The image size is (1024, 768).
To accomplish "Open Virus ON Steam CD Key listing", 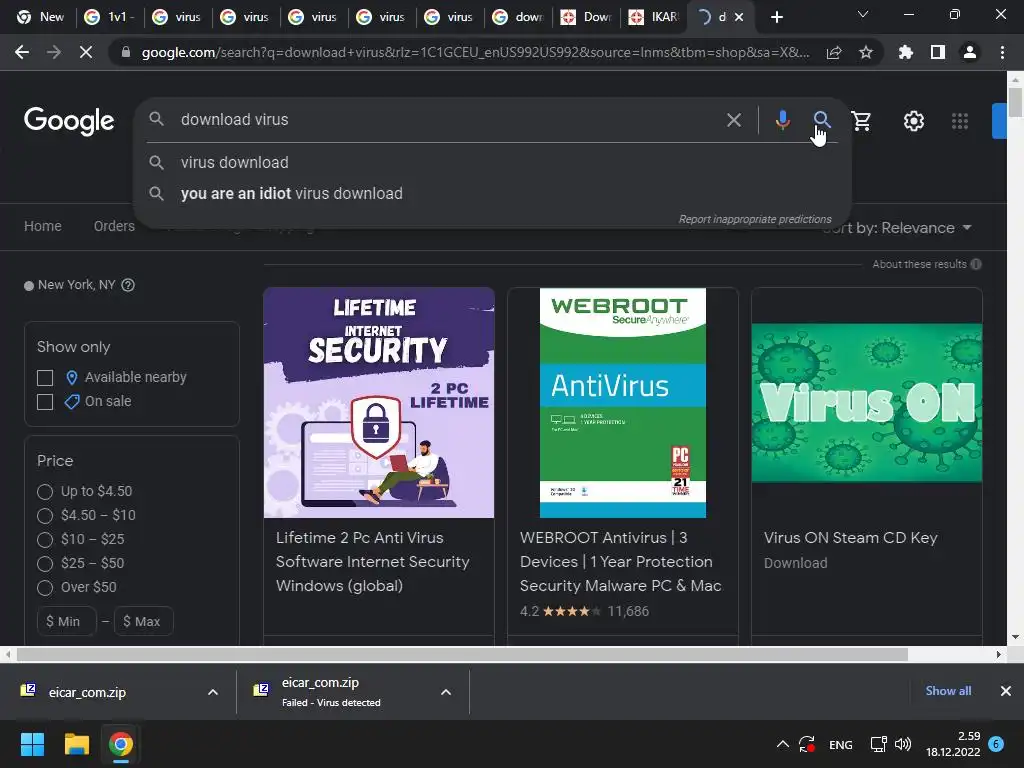I will pos(850,538).
